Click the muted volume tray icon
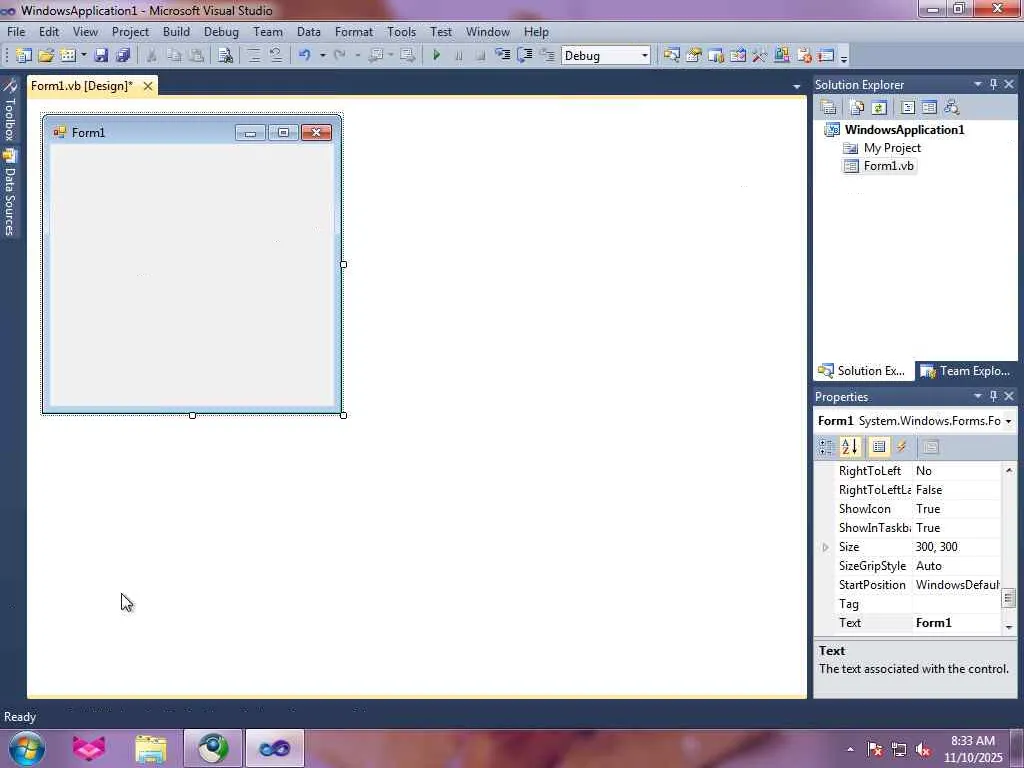 tap(923, 749)
